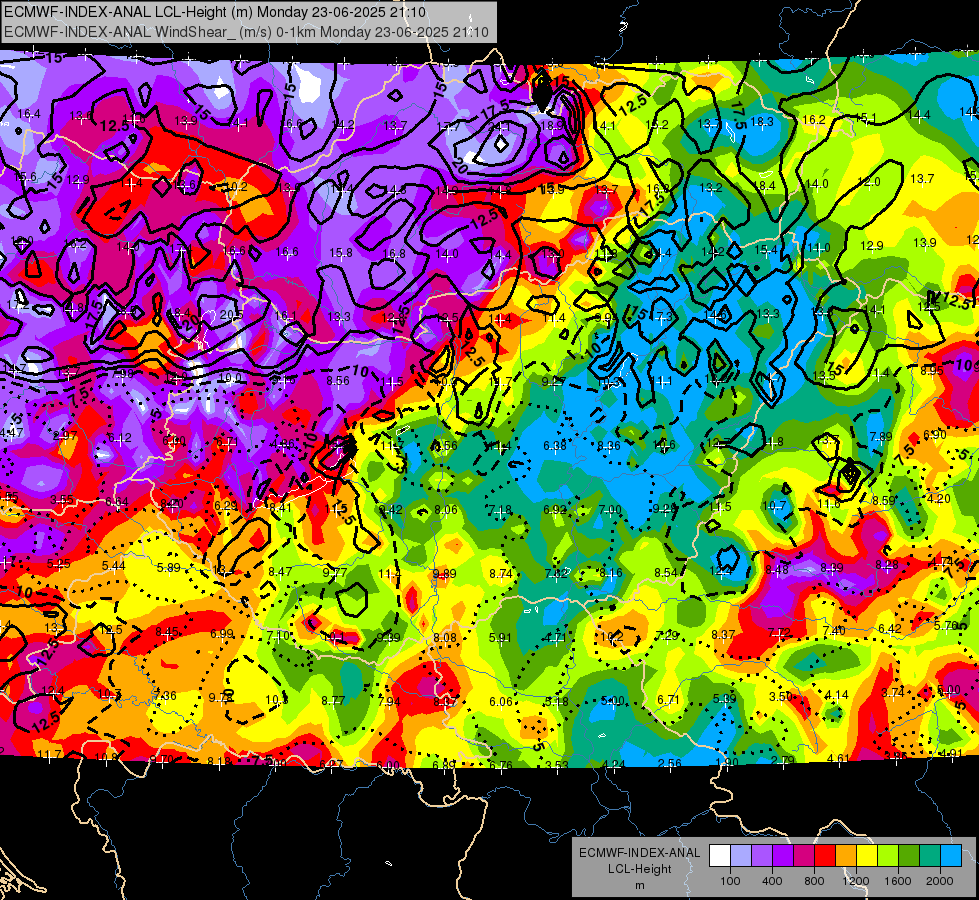The height and width of the screenshot is (900, 979).
Task: Click the wind shear value 5.39
Action: pyautogui.click(x=724, y=698)
